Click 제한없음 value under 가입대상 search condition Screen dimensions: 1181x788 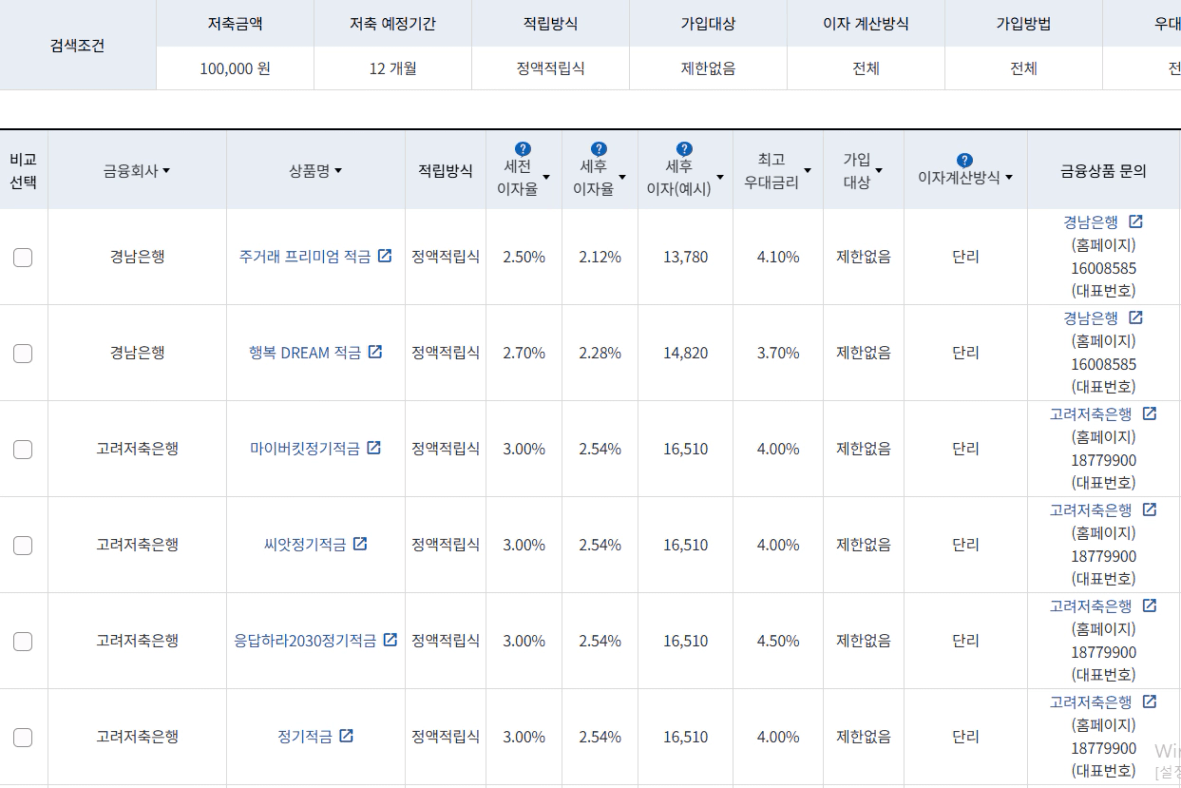708,69
